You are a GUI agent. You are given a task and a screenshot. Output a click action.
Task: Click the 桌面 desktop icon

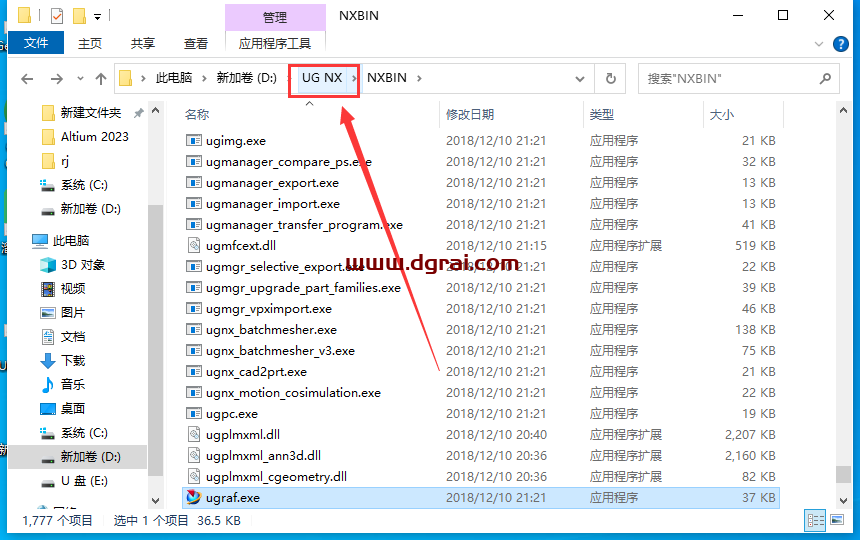tap(48, 408)
